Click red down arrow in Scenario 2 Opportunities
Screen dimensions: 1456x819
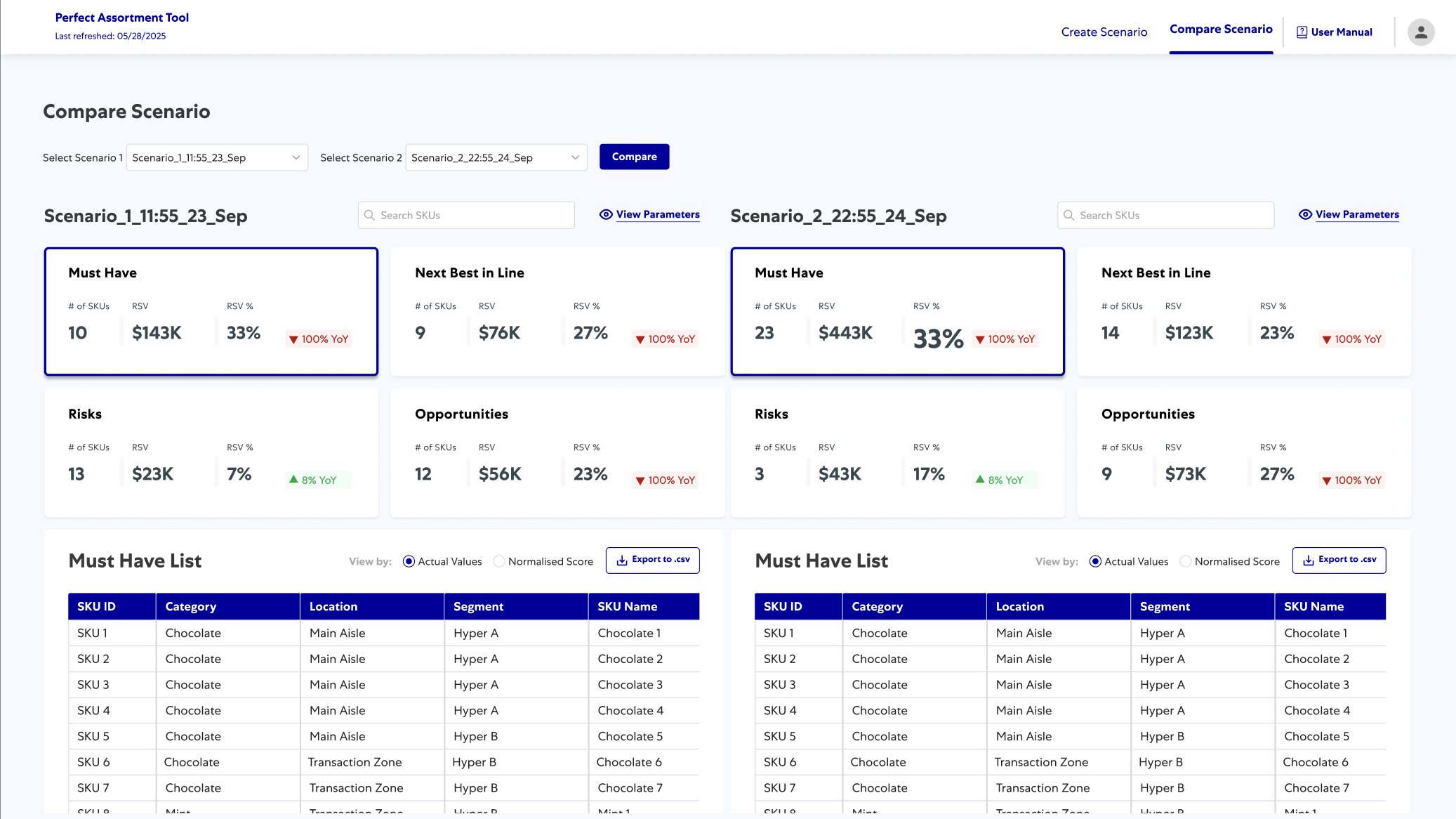1327,481
